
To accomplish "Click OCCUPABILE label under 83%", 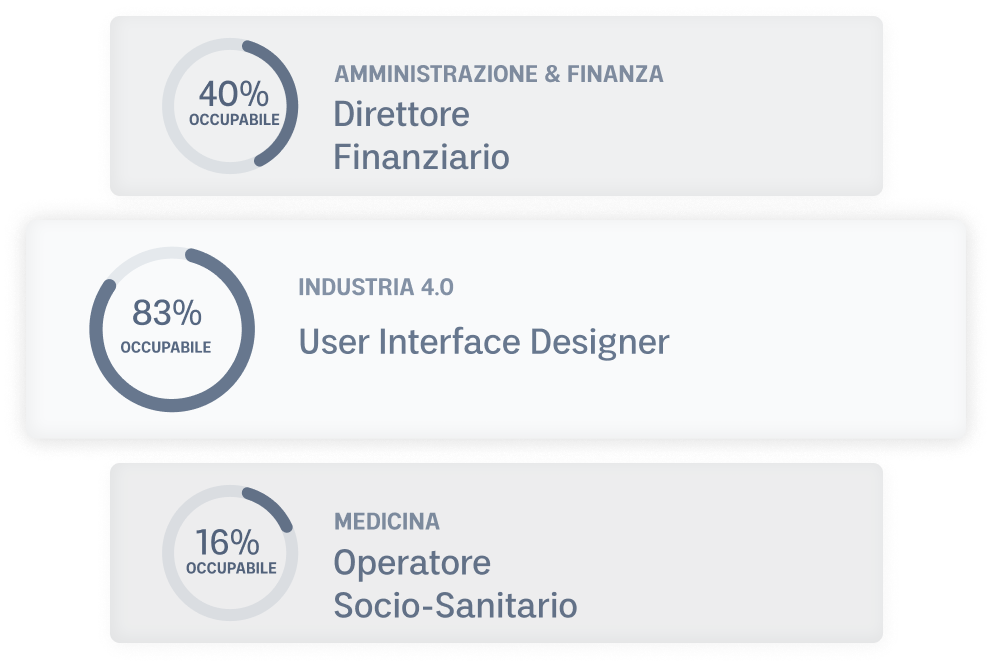I will point(166,347).
